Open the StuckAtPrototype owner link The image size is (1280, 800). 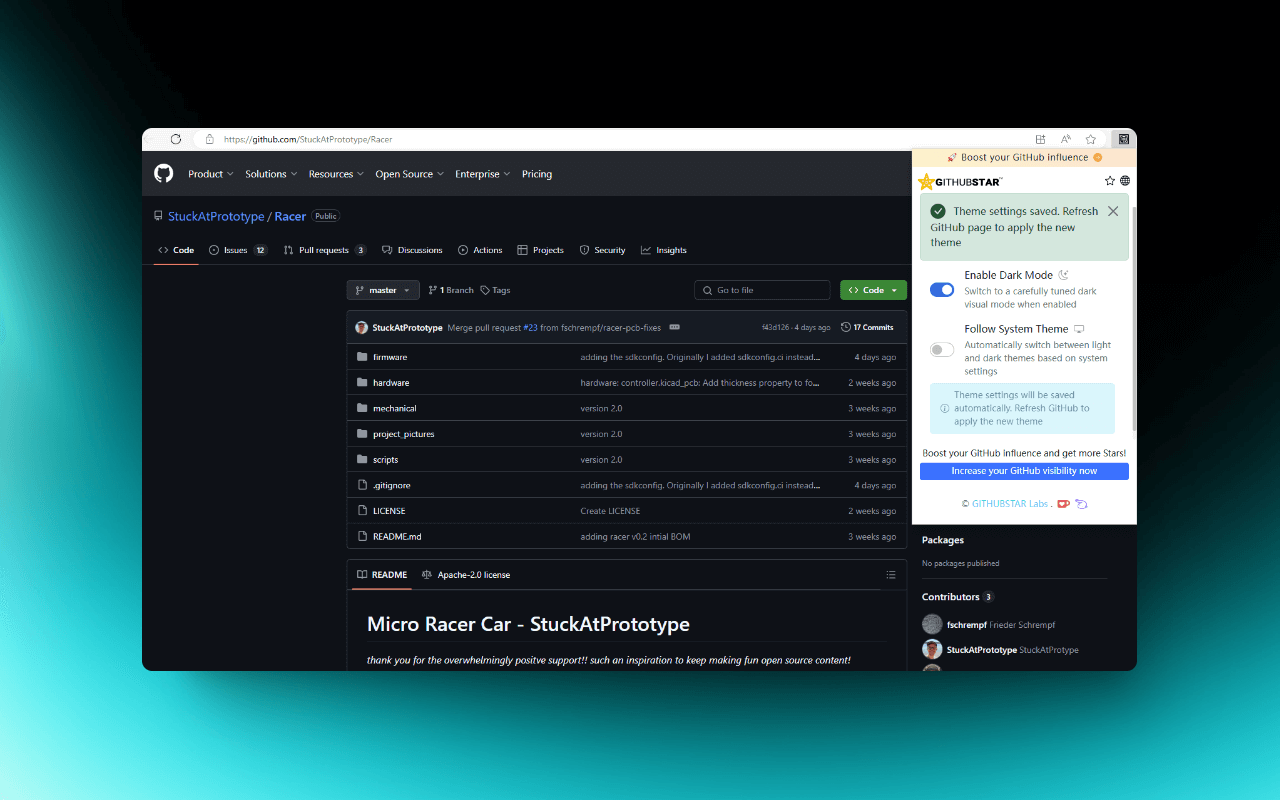pyautogui.click(x=216, y=216)
